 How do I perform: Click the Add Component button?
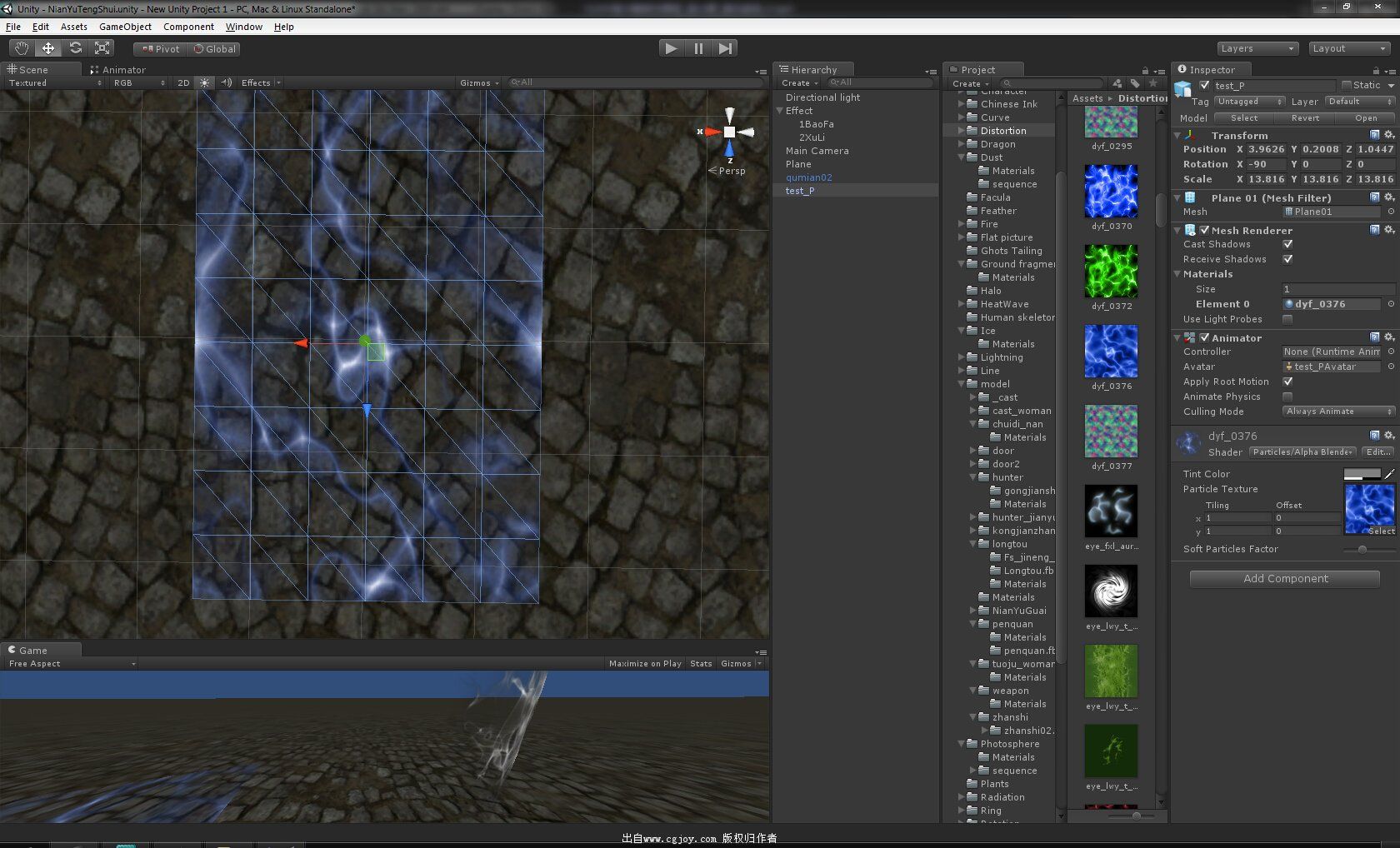tap(1285, 579)
